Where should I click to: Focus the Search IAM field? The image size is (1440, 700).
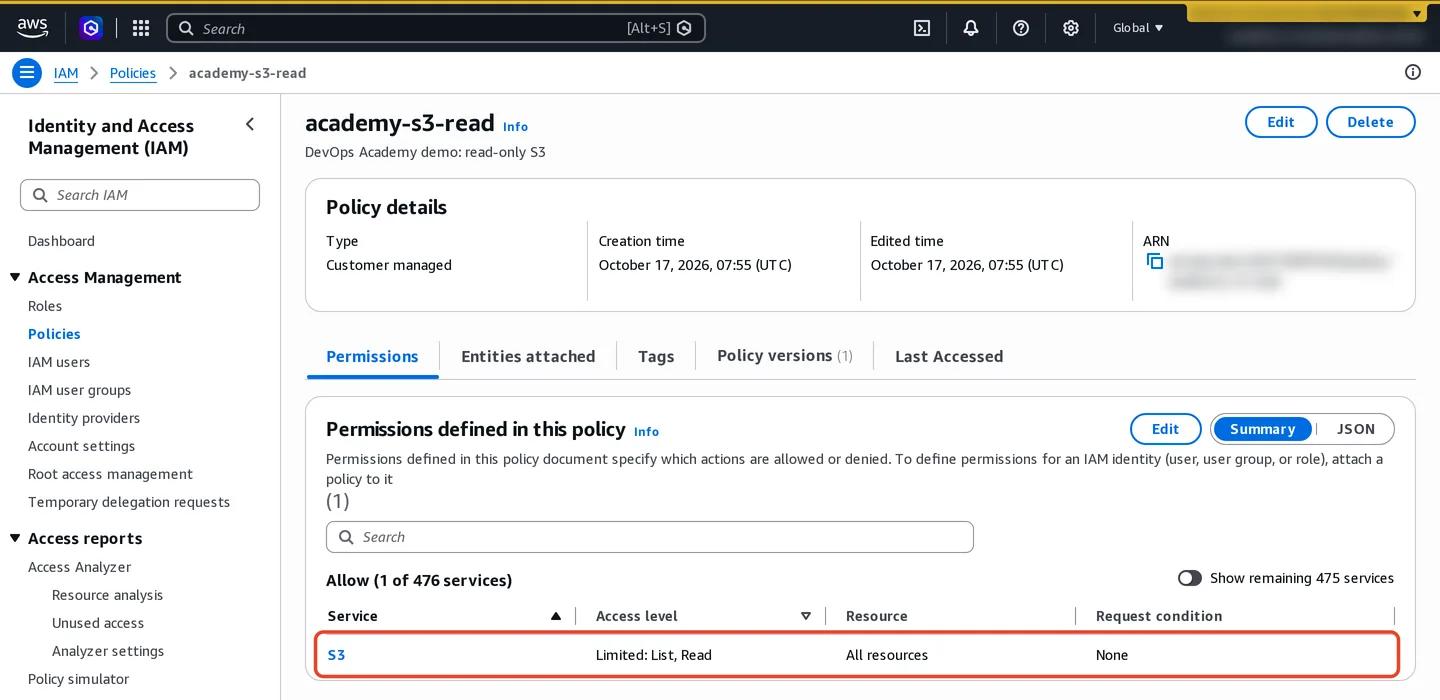click(x=140, y=195)
